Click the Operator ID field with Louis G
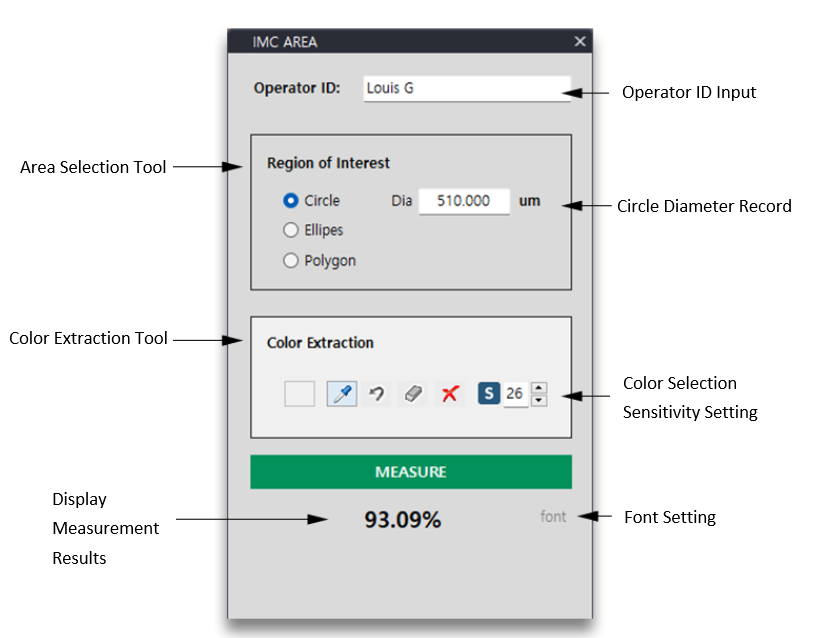The height and width of the screenshot is (638, 828). (x=467, y=88)
